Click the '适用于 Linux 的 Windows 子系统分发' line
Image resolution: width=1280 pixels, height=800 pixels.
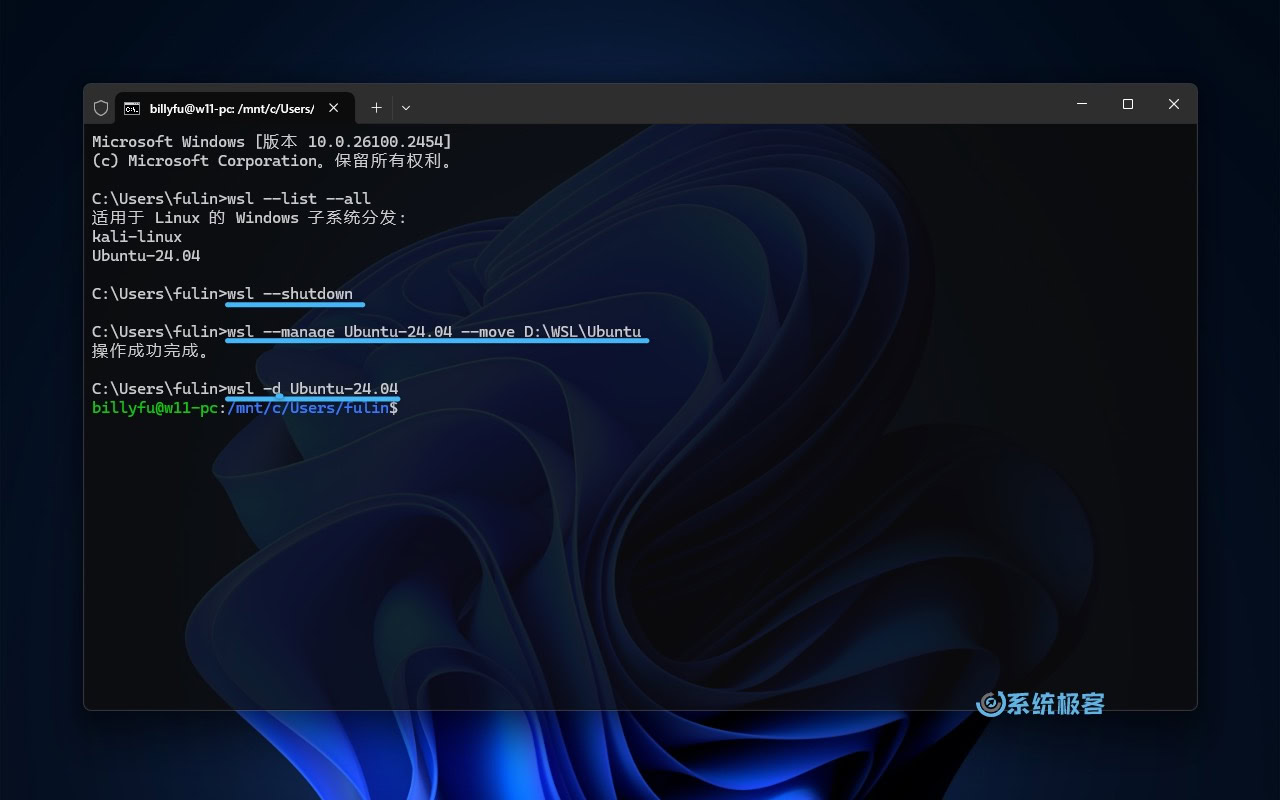(250, 218)
